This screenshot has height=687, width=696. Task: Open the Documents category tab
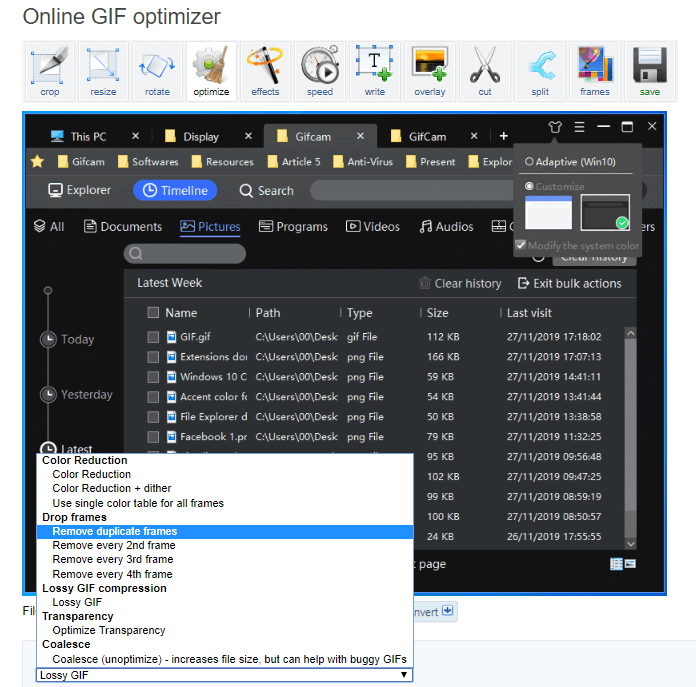tap(123, 227)
